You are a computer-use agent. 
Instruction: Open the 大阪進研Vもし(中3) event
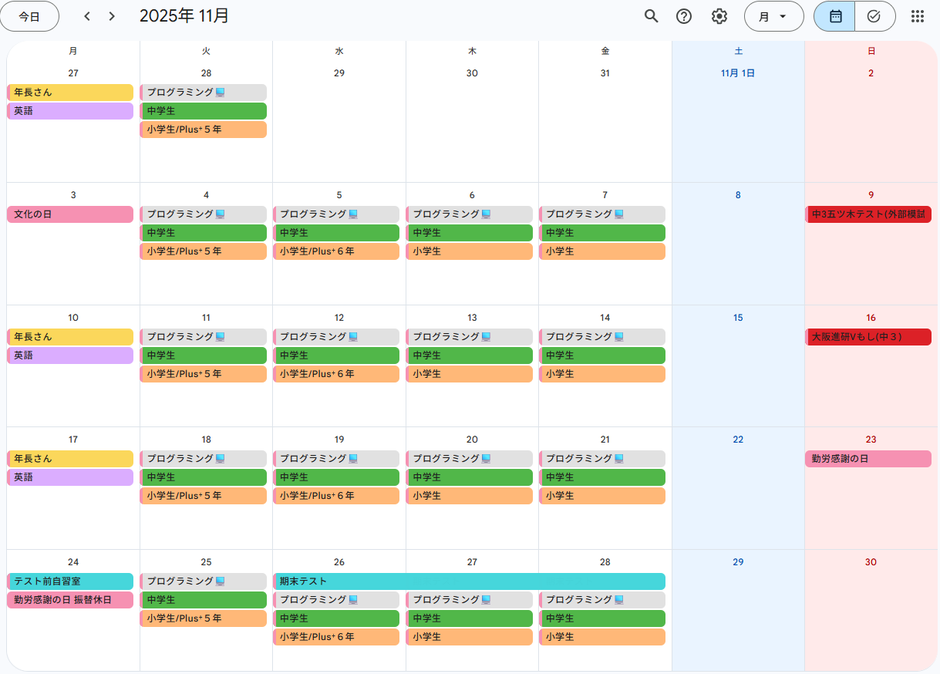pyautogui.click(x=868, y=337)
